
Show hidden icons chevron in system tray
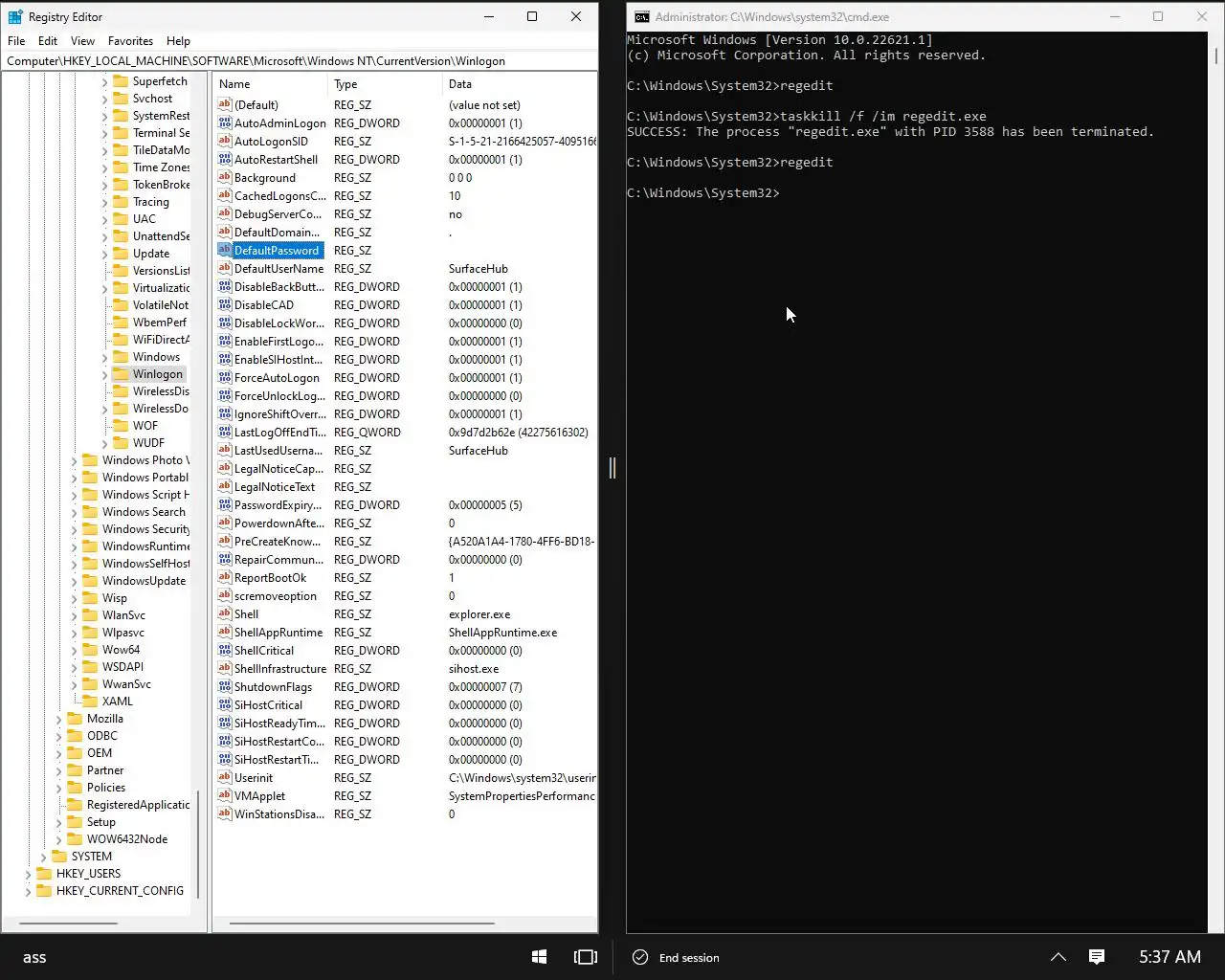pos(1058,957)
